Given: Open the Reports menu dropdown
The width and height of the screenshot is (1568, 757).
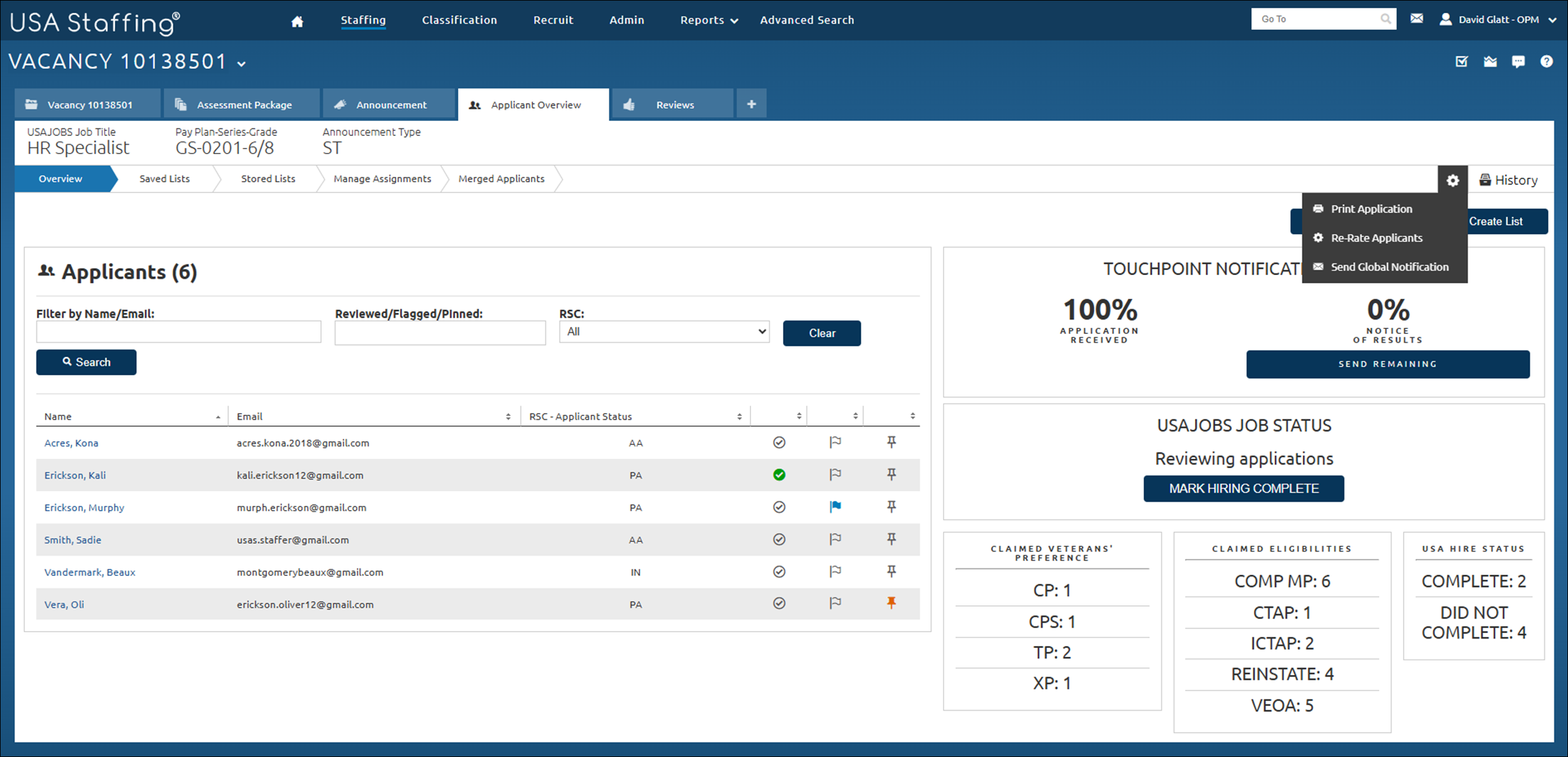Looking at the screenshot, I should [708, 20].
